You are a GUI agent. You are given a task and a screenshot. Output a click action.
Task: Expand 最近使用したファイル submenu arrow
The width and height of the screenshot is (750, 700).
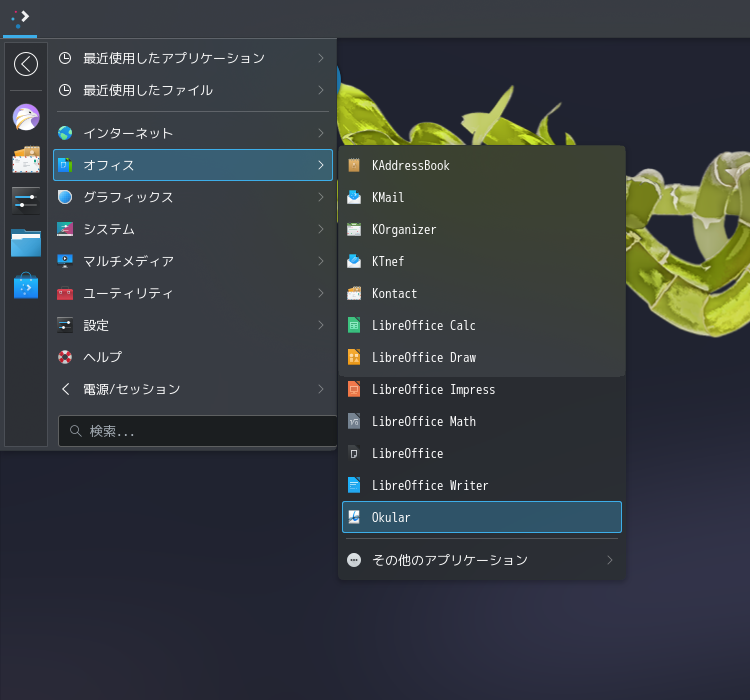321,90
